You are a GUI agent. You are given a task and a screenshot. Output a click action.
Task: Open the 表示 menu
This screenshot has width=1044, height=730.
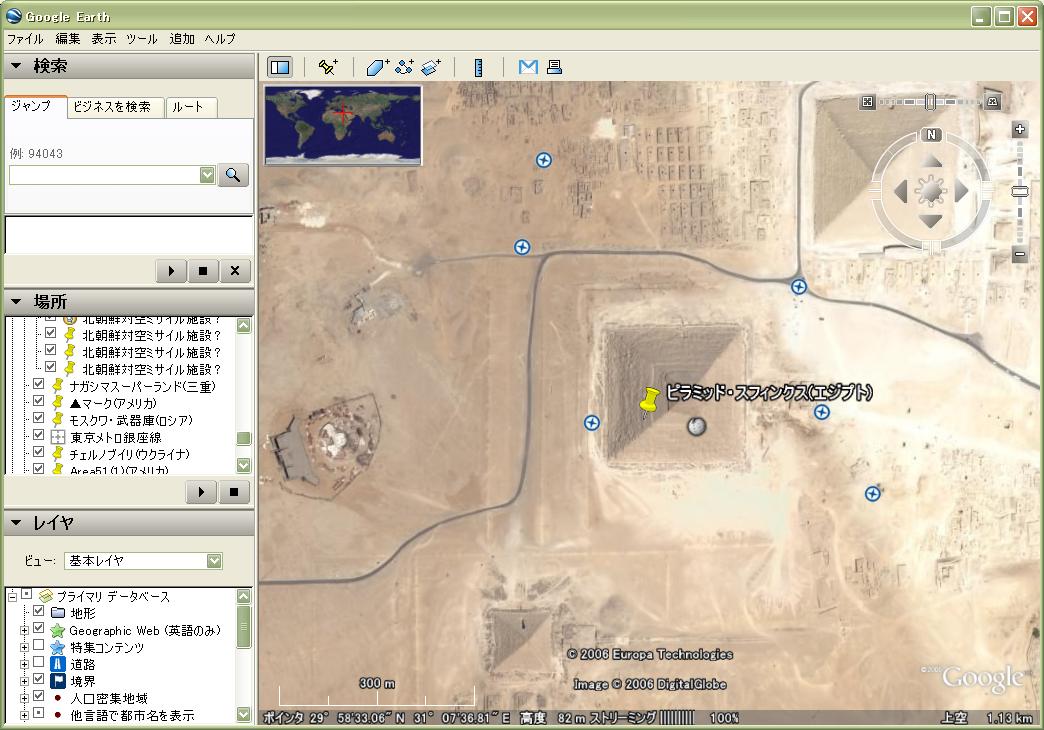pos(104,39)
